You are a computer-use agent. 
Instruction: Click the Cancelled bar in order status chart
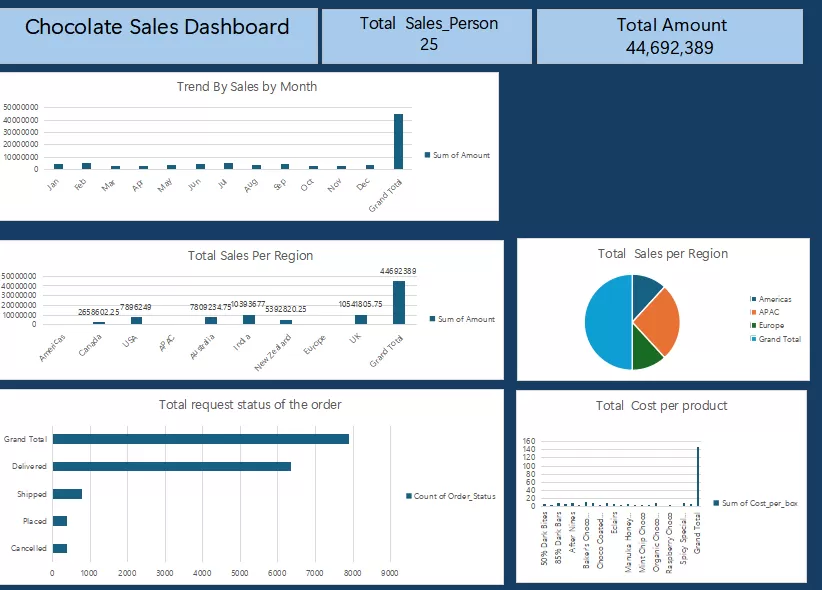pos(60,548)
